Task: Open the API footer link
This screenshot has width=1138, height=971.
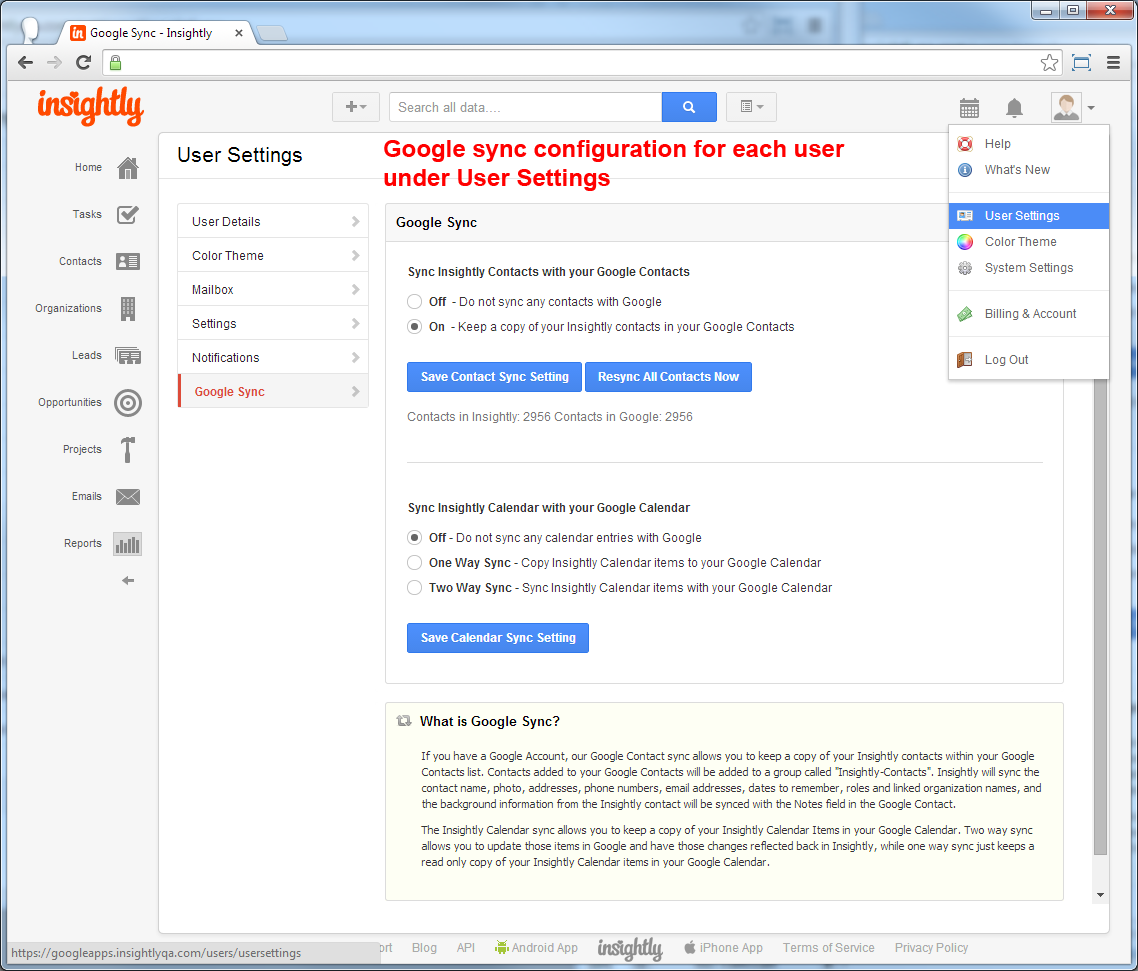Action: click(465, 948)
